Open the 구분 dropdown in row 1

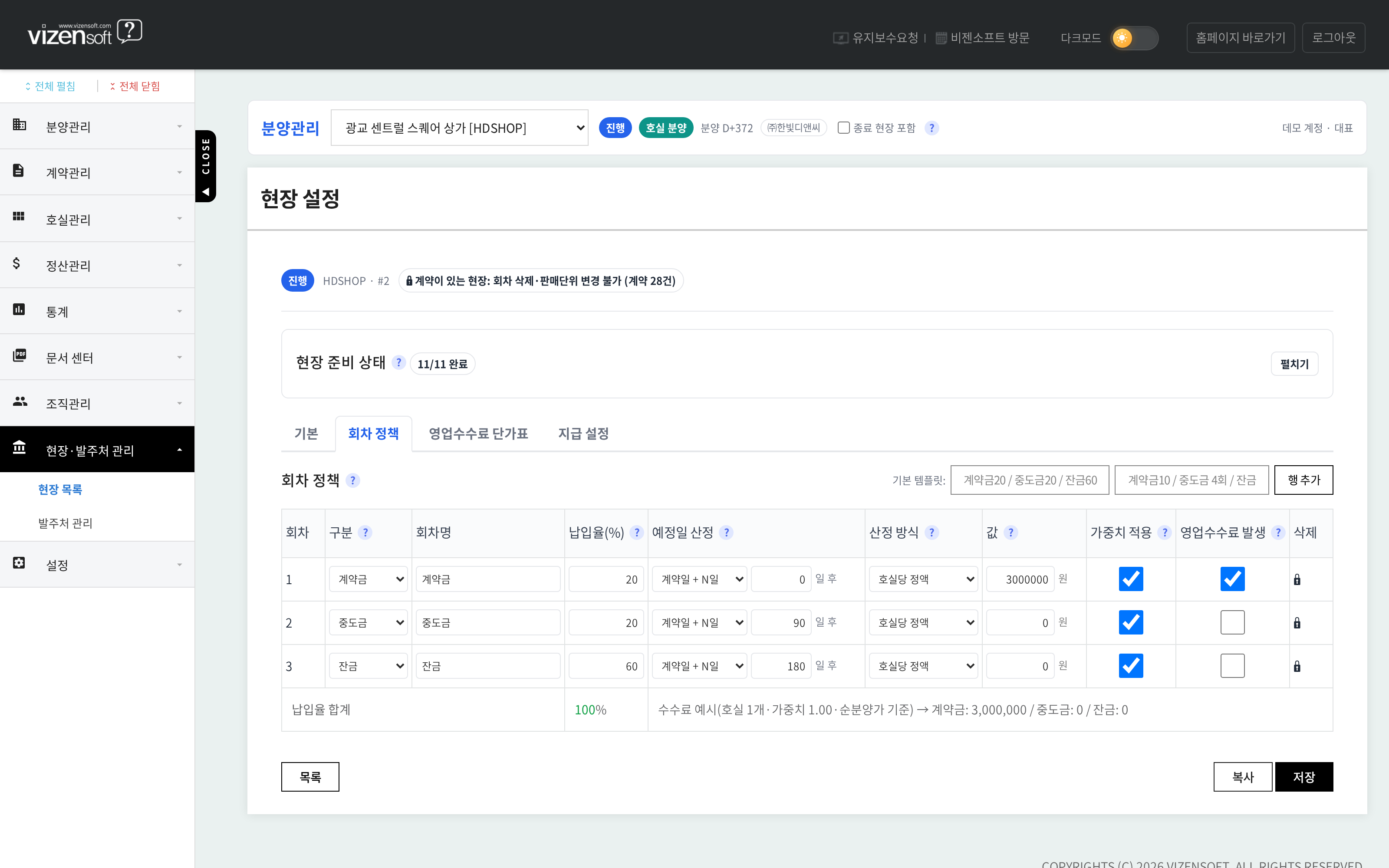click(x=369, y=579)
